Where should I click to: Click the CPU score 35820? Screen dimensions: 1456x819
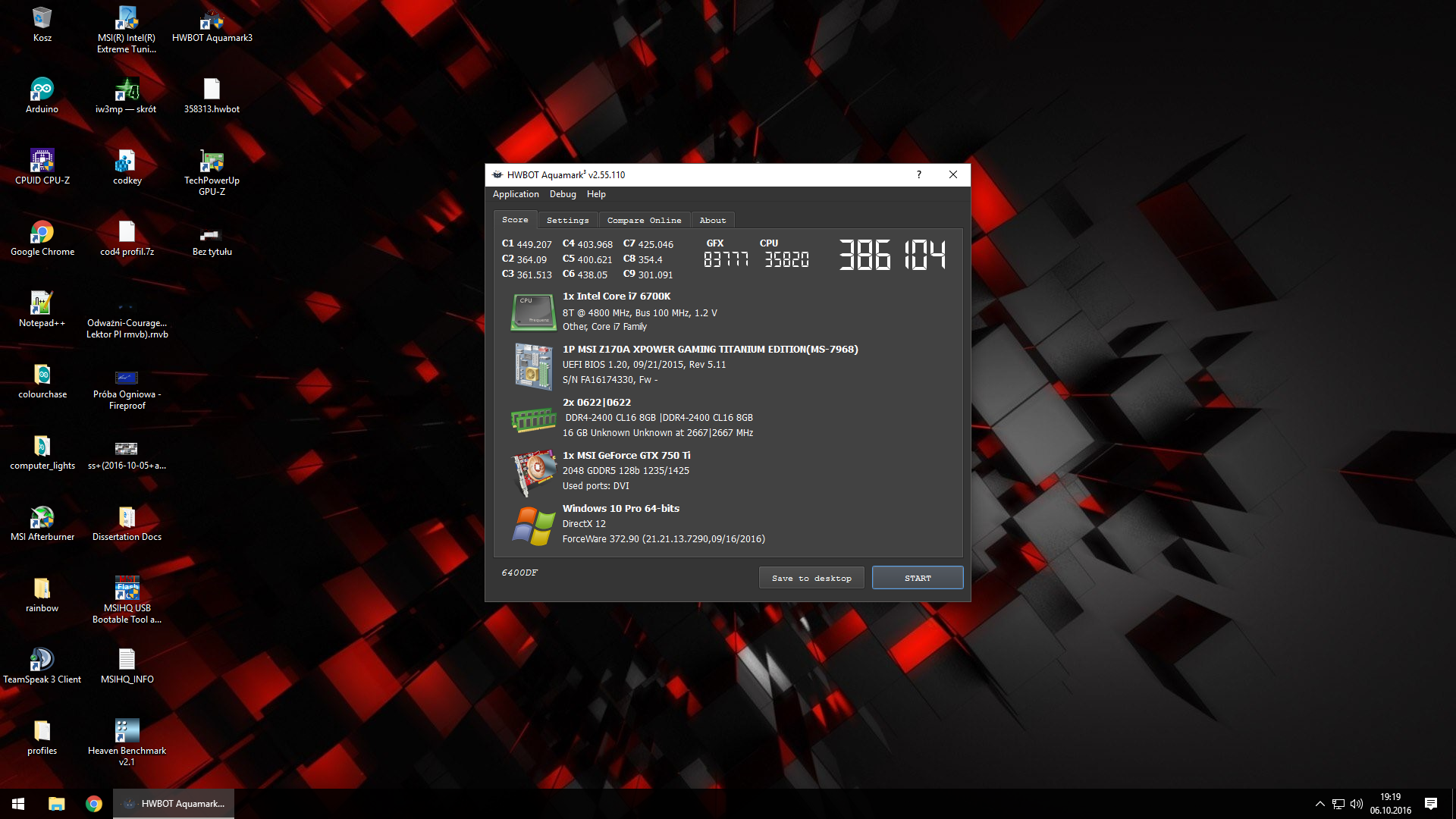point(786,259)
